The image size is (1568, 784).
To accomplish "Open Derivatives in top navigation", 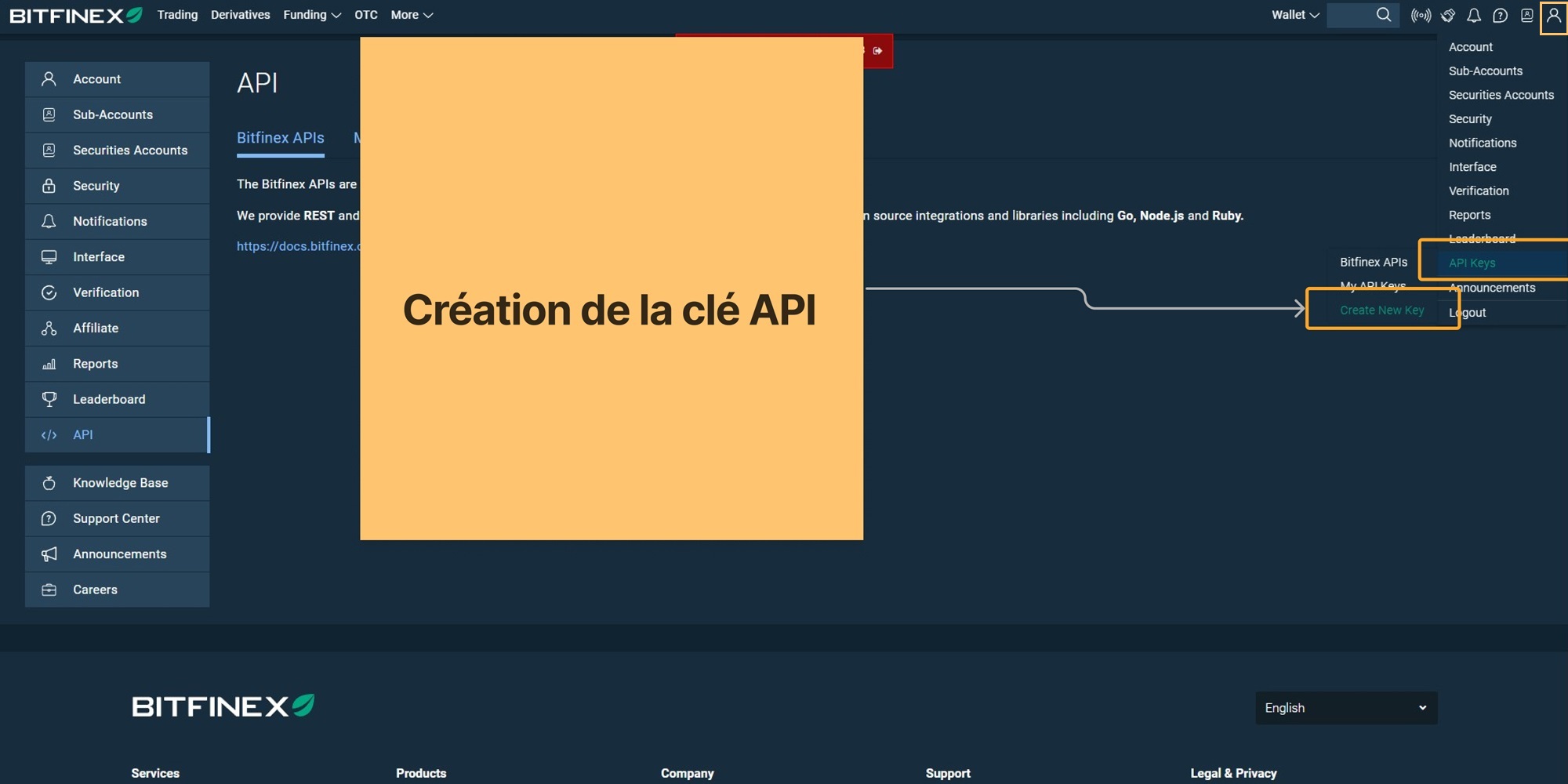I will [240, 15].
